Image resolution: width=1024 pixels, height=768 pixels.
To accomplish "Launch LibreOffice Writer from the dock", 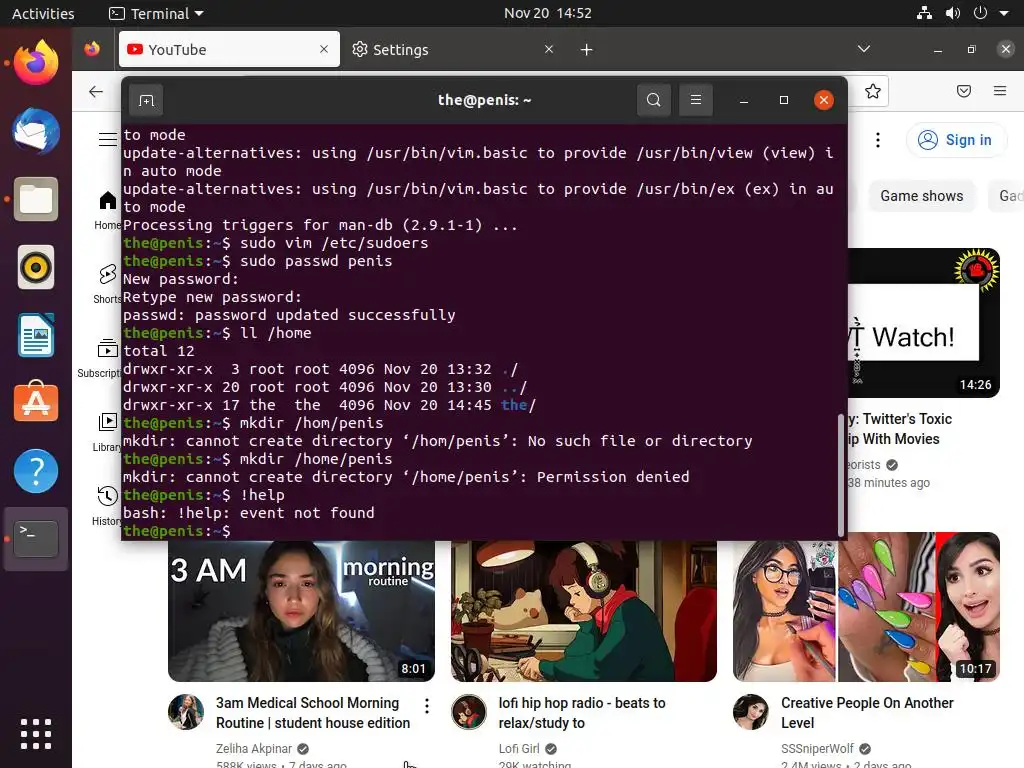I will 36,335.
